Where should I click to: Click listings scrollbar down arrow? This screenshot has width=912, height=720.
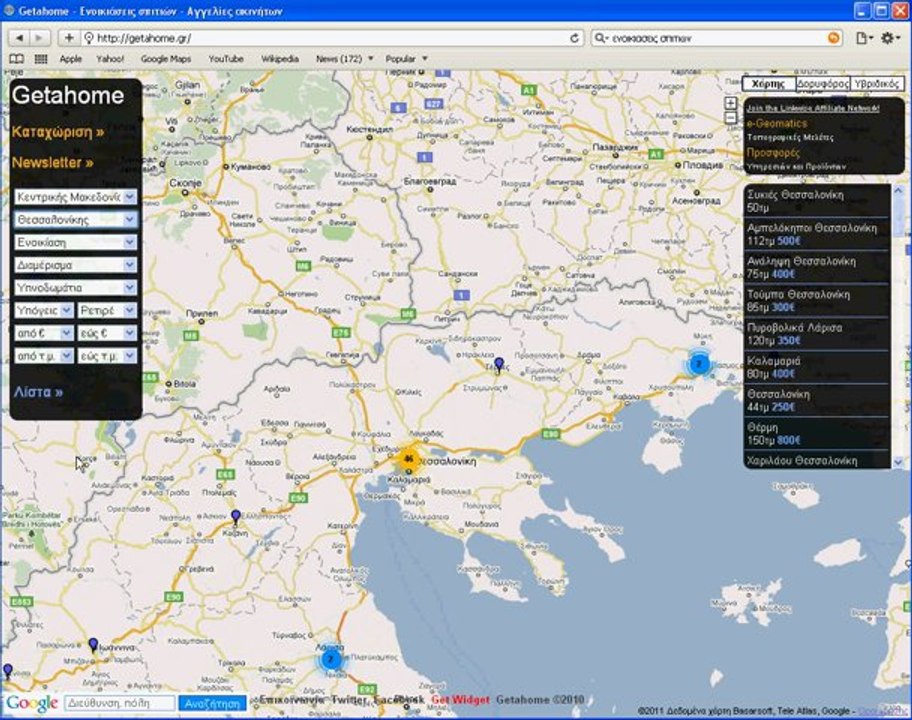click(x=897, y=462)
